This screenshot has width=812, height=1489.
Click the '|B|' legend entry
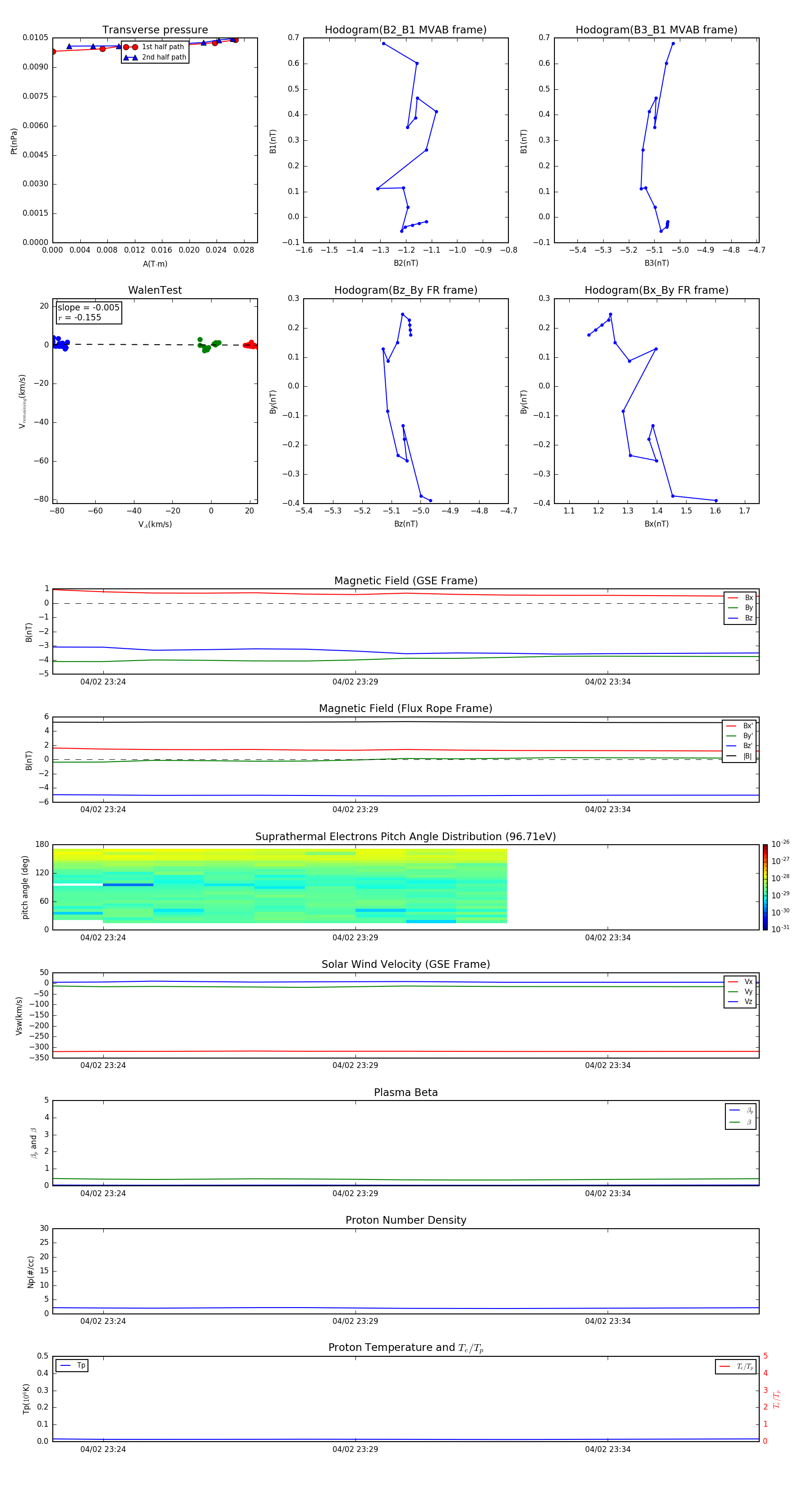tap(740, 756)
